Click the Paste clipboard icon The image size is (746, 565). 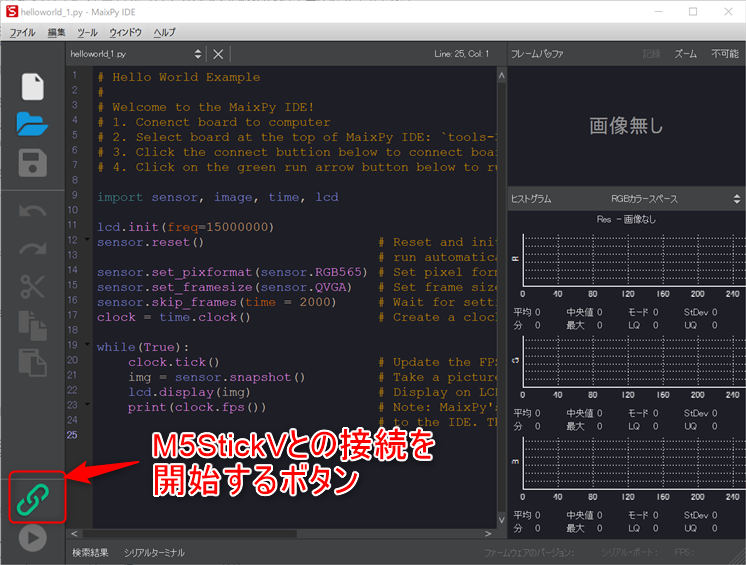coord(33,363)
